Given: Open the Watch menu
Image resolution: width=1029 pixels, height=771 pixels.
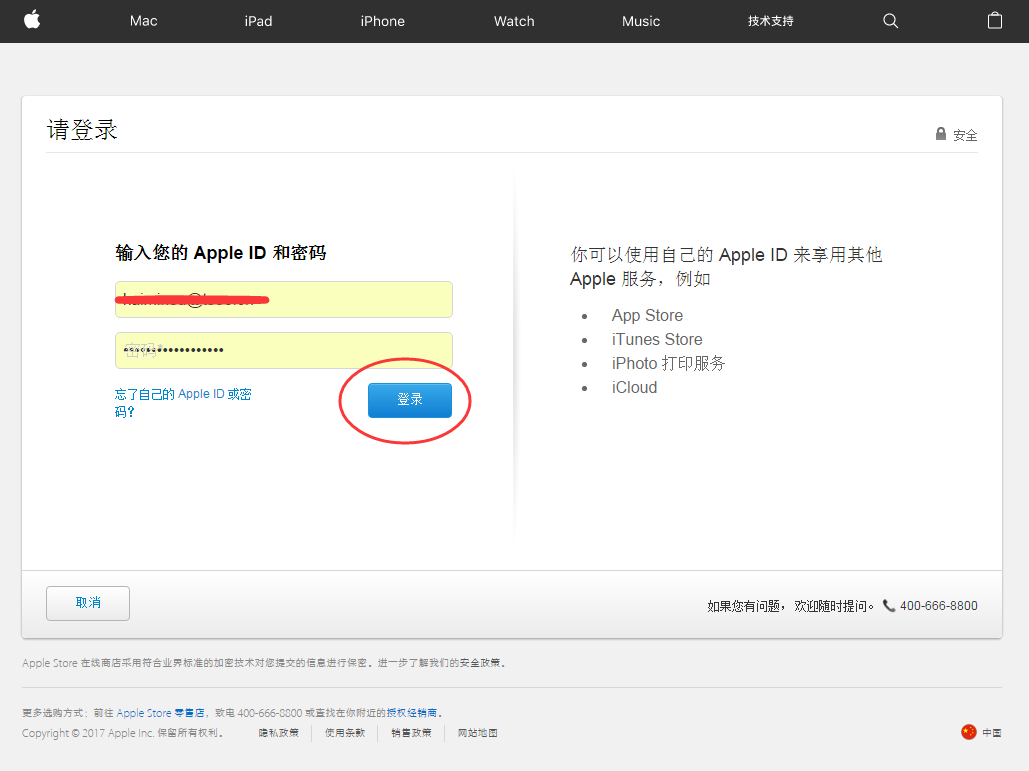Looking at the screenshot, I should point(514,21).
